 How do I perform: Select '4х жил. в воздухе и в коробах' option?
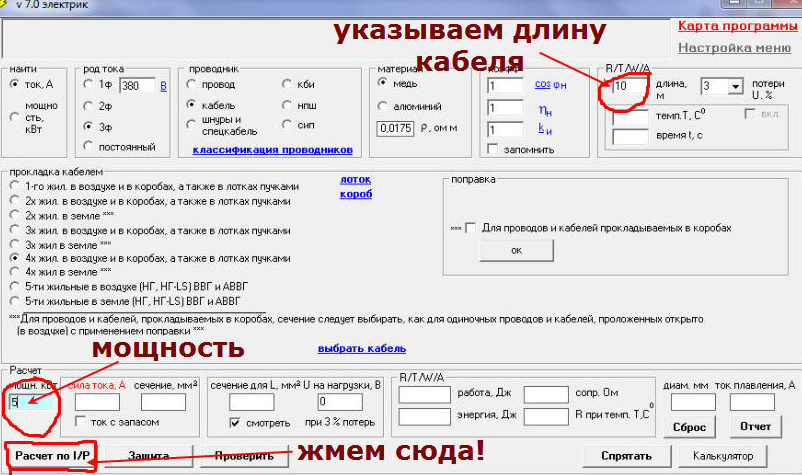(x=15, y=258)
